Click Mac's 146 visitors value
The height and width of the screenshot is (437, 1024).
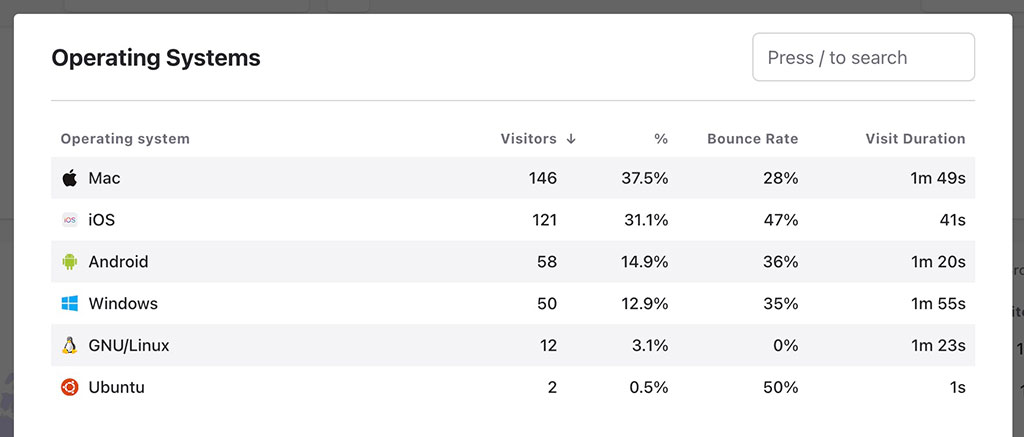click(543, 178)
